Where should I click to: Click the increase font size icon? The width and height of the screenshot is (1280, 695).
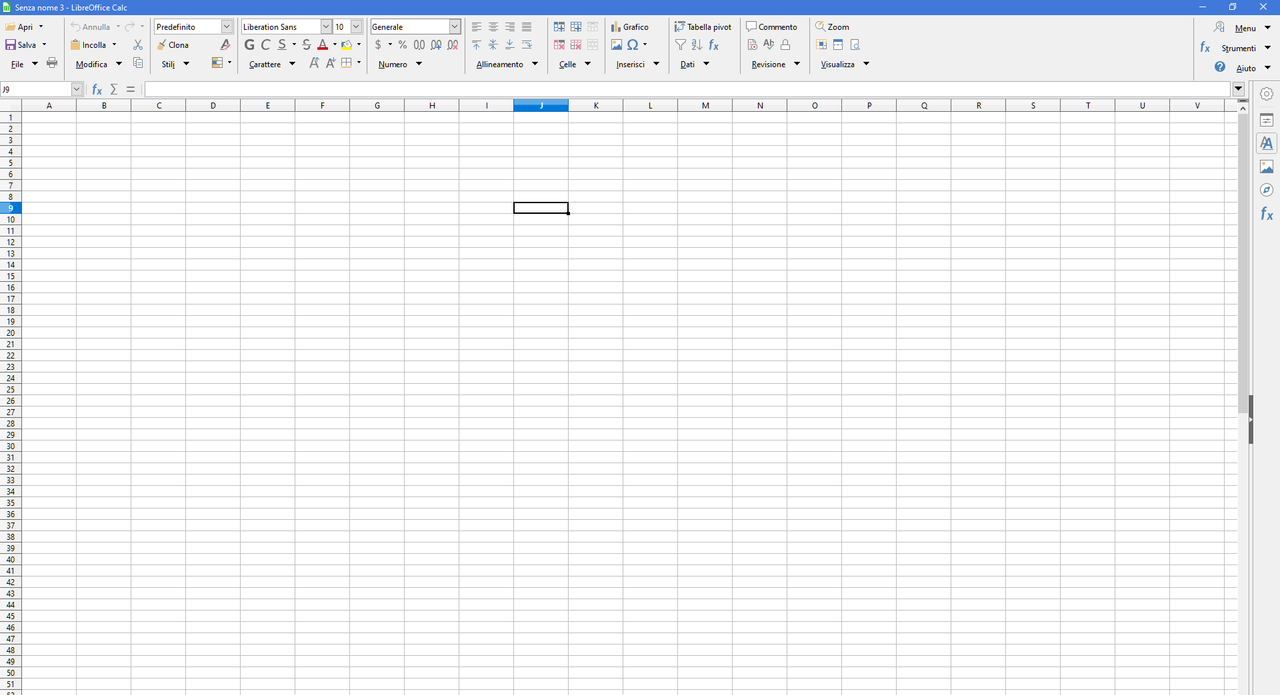314,63
